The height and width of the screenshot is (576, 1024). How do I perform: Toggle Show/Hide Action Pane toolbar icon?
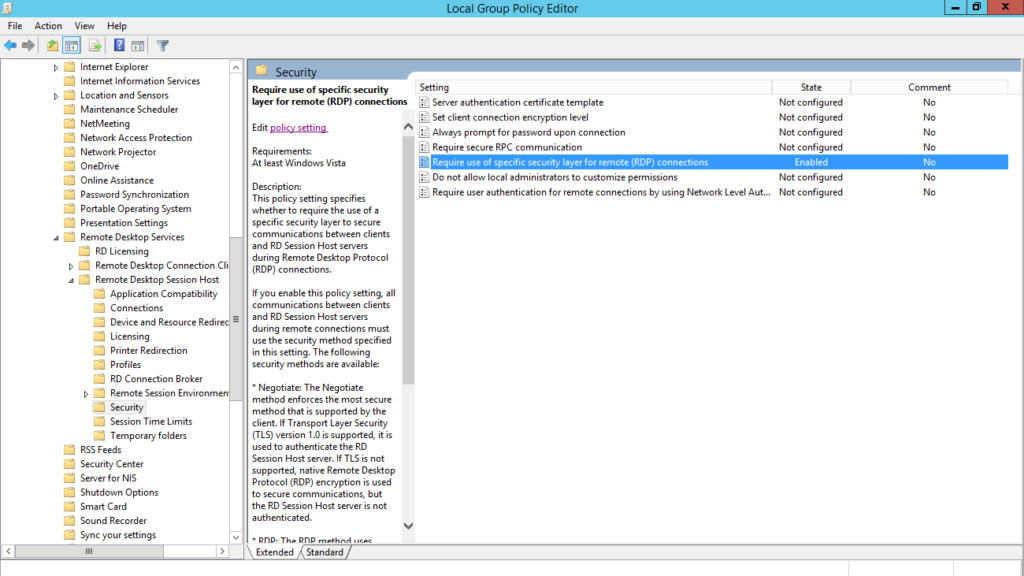pos(137,45)
